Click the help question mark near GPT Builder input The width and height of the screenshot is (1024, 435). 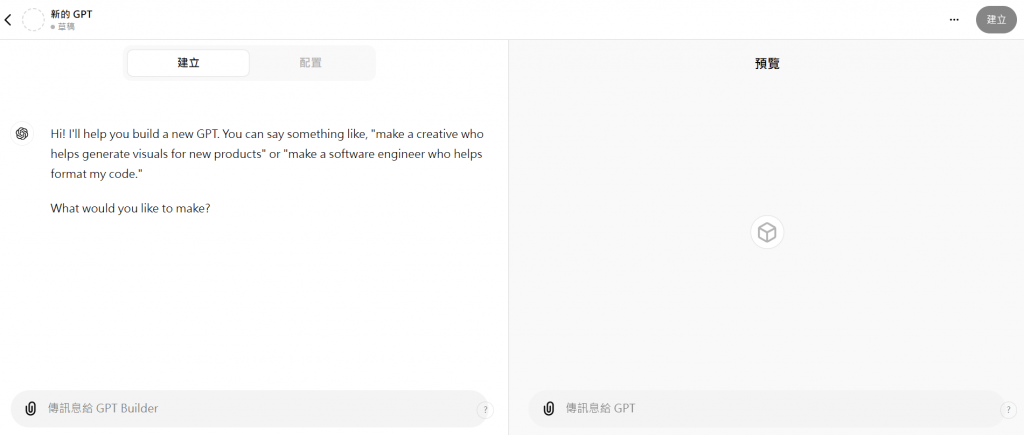coord(485,410)
